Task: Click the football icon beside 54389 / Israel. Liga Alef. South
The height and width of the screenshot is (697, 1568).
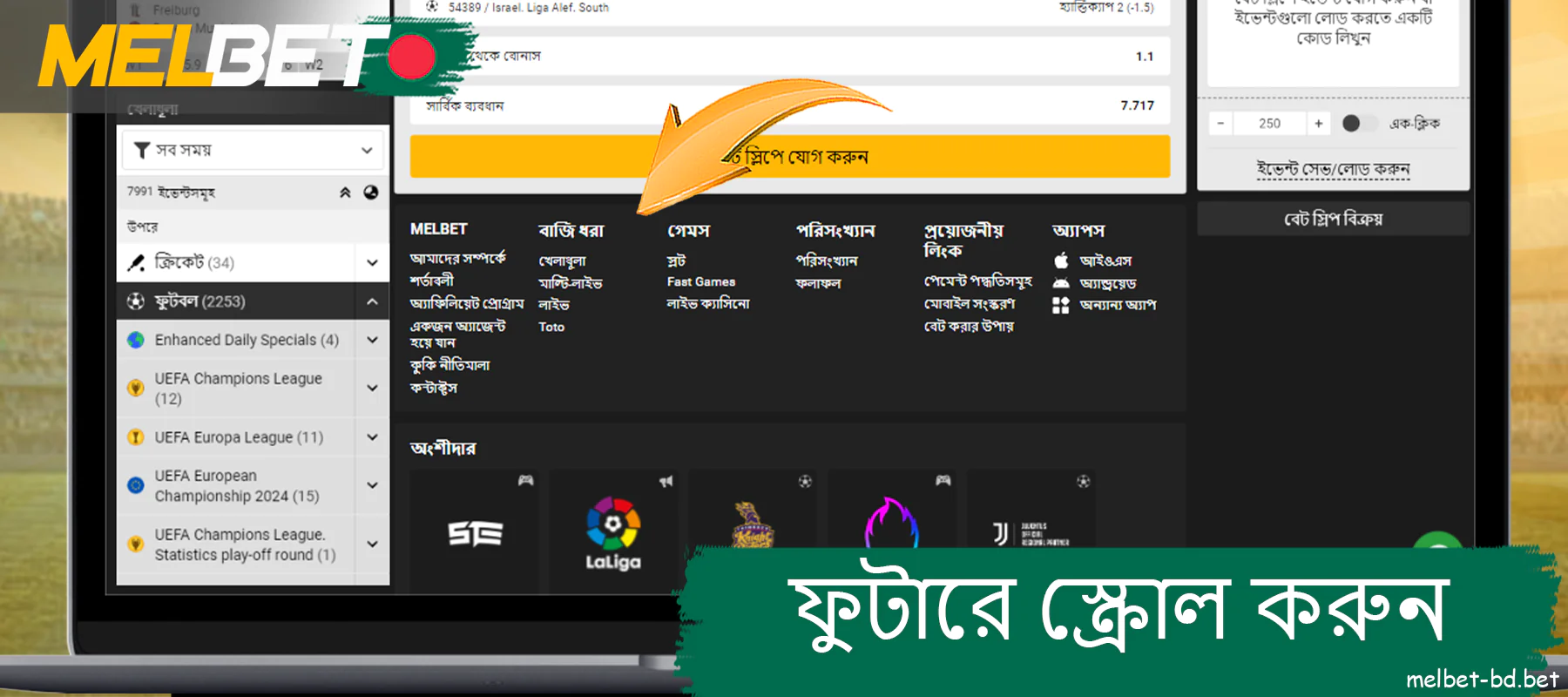Action: 432,7
